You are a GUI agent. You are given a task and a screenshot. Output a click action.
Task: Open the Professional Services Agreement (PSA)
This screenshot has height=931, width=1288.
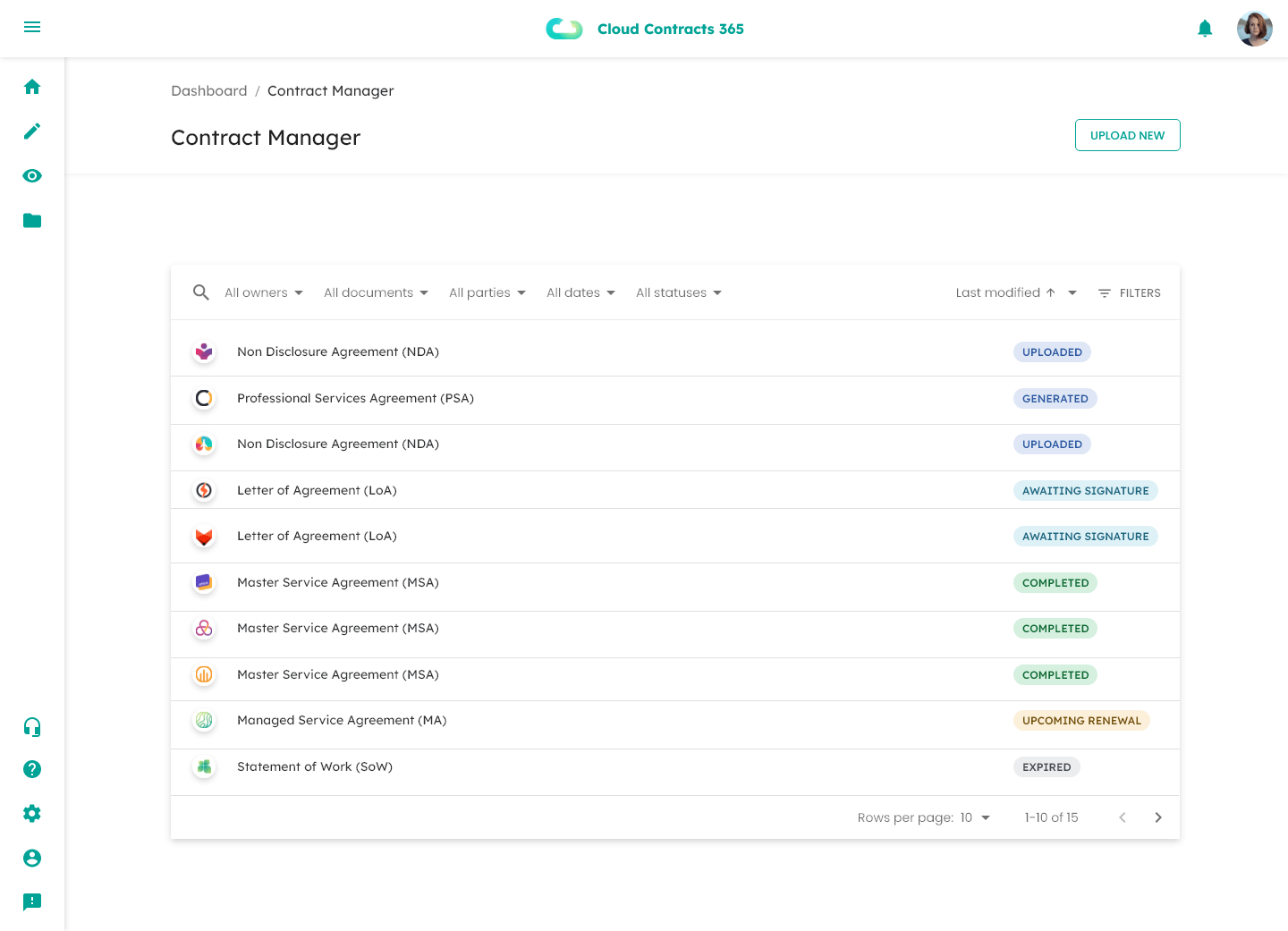click(355, 398)
